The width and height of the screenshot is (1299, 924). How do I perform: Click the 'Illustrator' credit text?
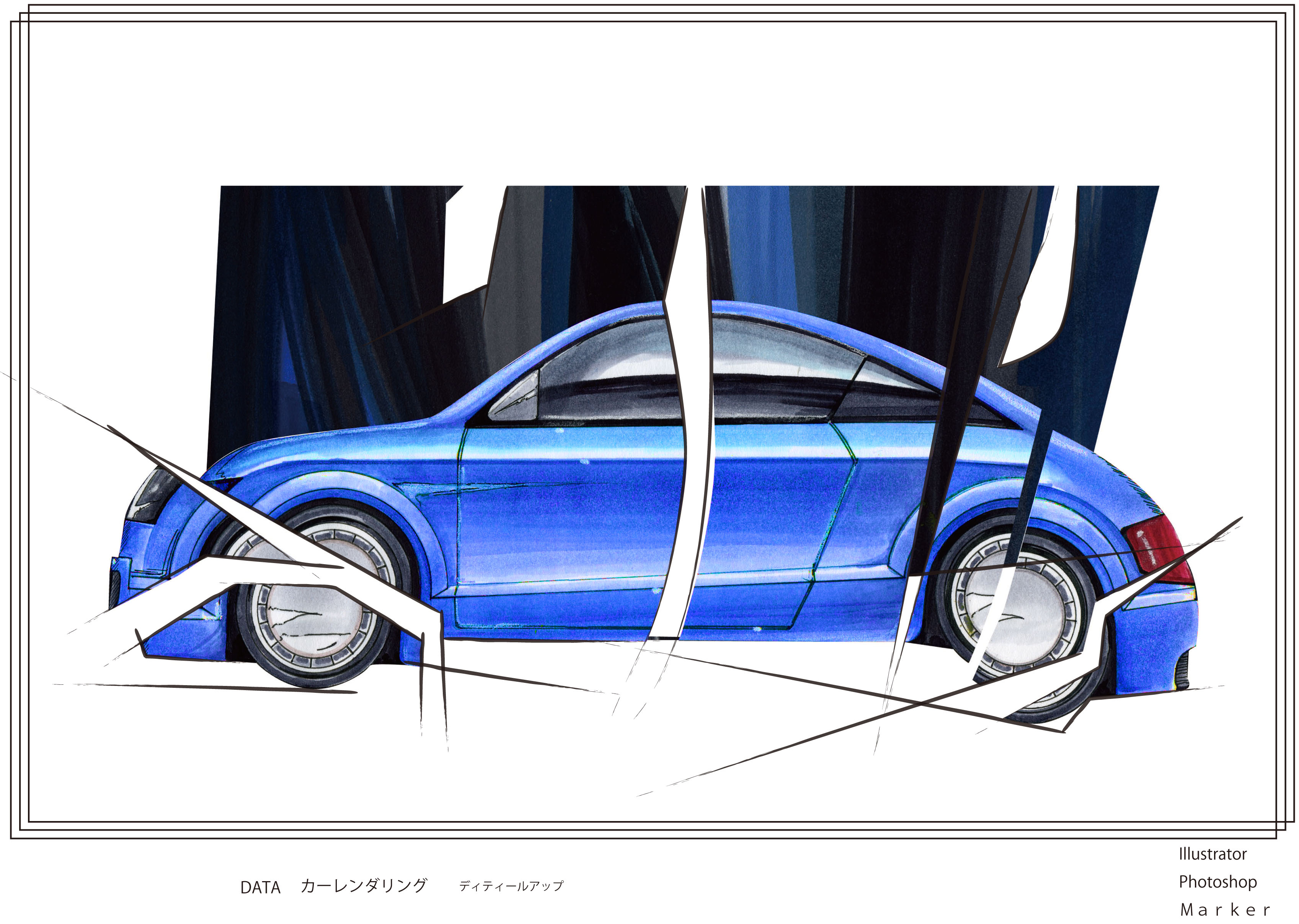[1213, 854]
